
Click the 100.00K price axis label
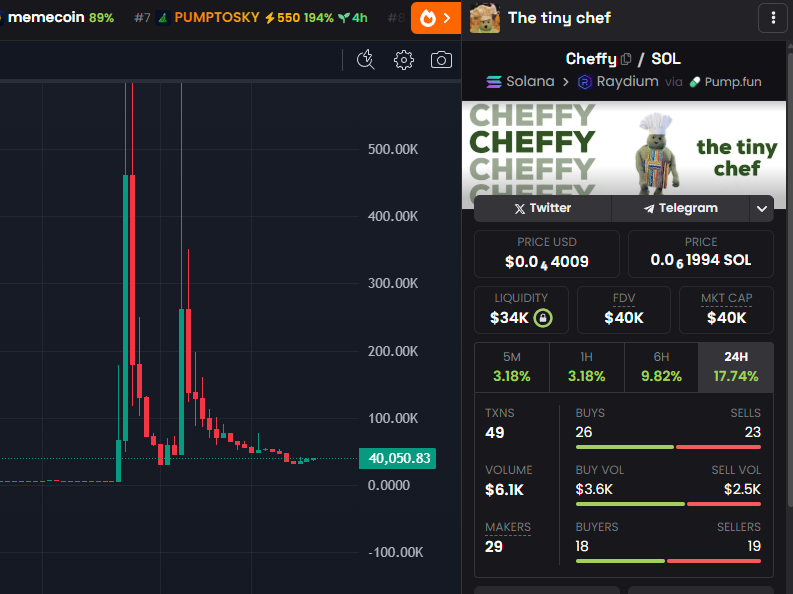[393, 418]
